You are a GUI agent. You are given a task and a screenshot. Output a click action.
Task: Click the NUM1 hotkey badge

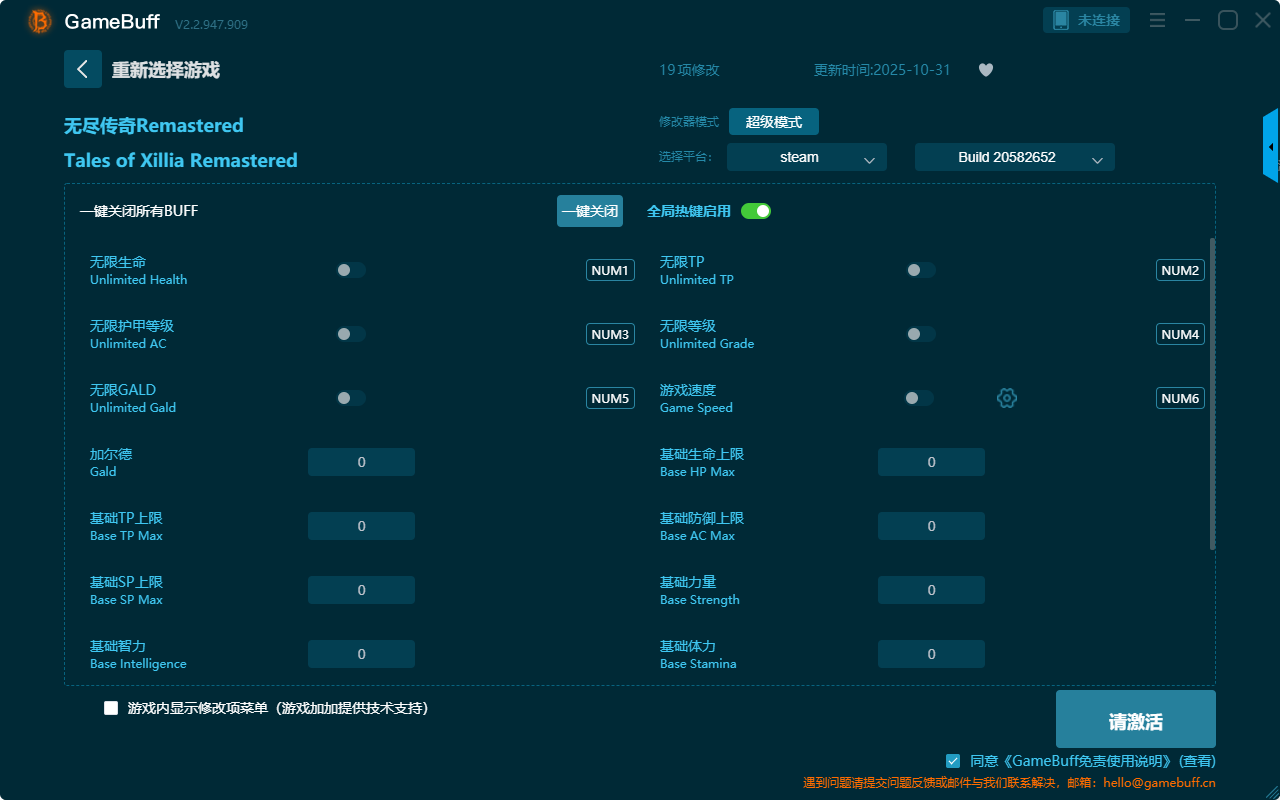point(610,270)
